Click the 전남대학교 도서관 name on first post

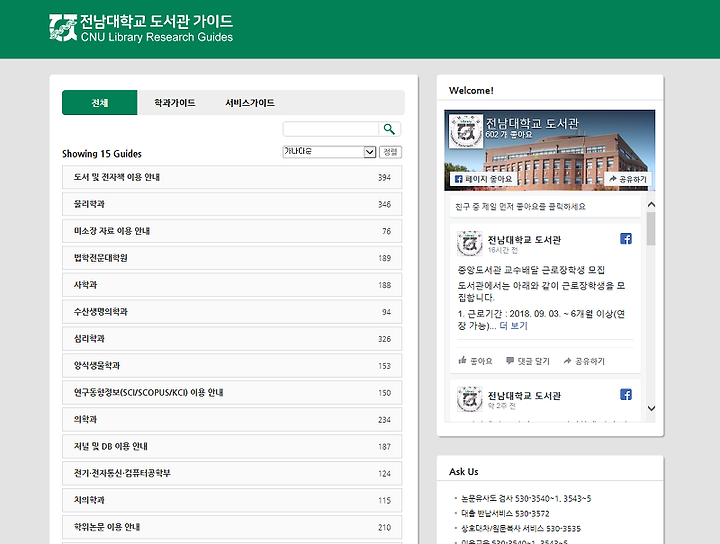click(524, 240)
